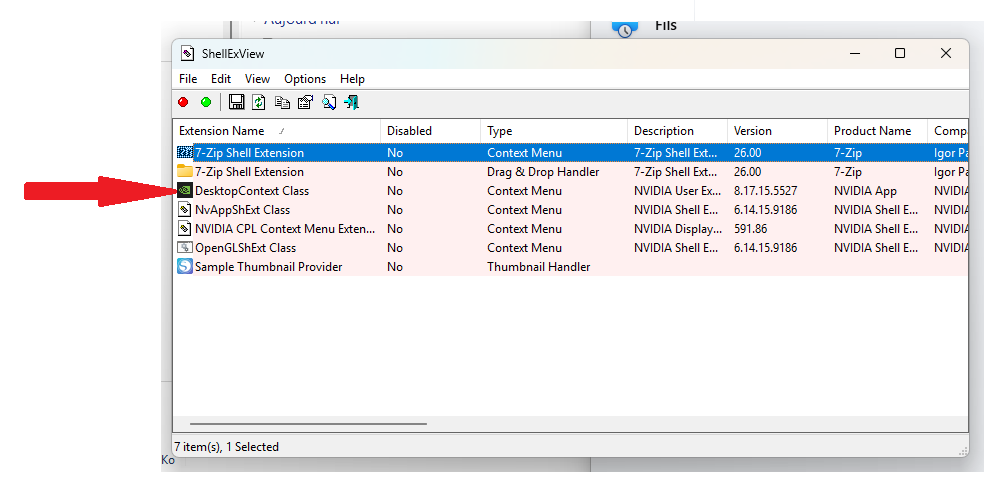990x480 pixels.
Task: Click the folder icon of Drag & Drop 7-Zip row
Action: tap(185, 171)
